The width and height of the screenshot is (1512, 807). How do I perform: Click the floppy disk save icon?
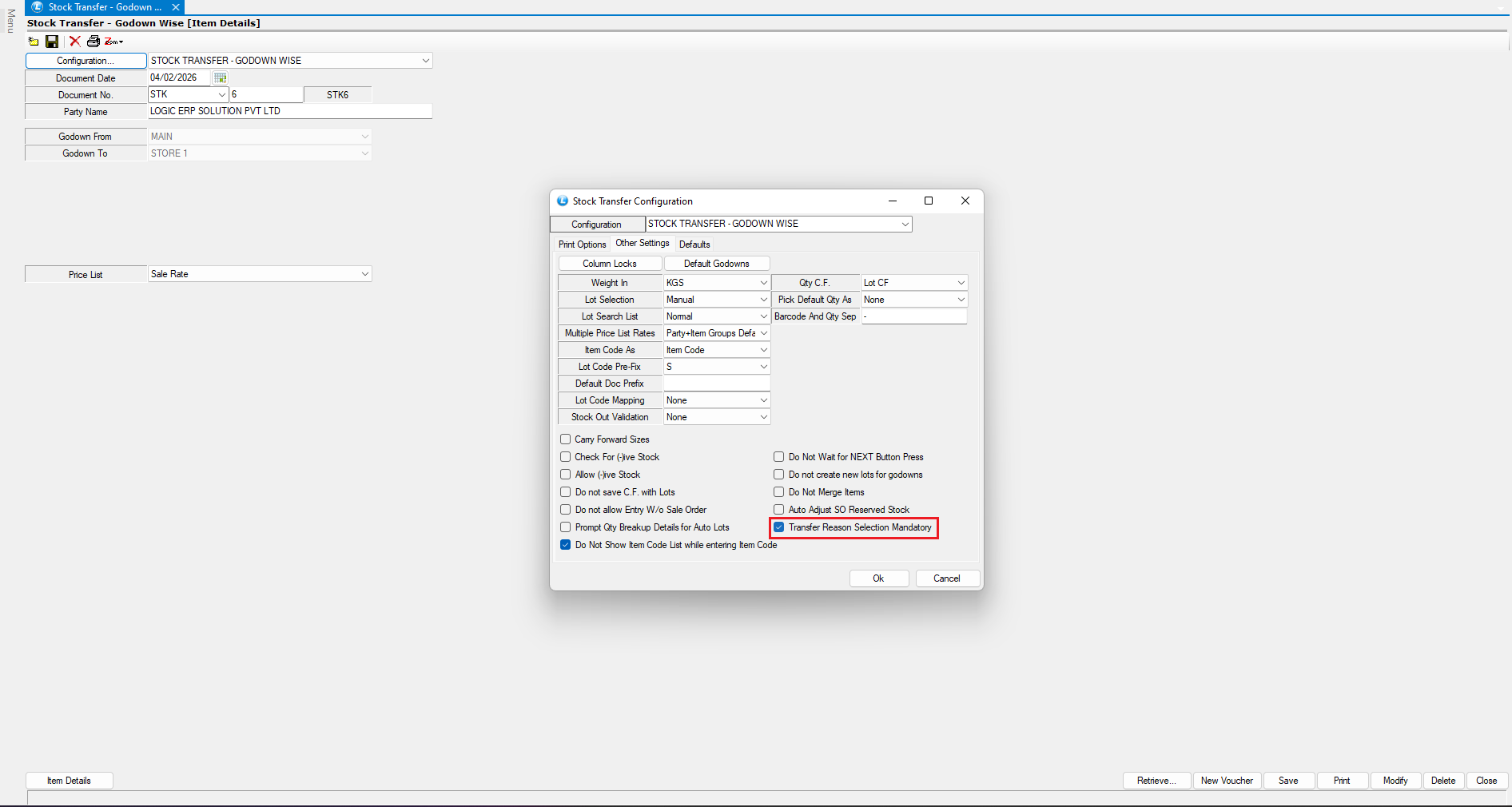(52, 42)
